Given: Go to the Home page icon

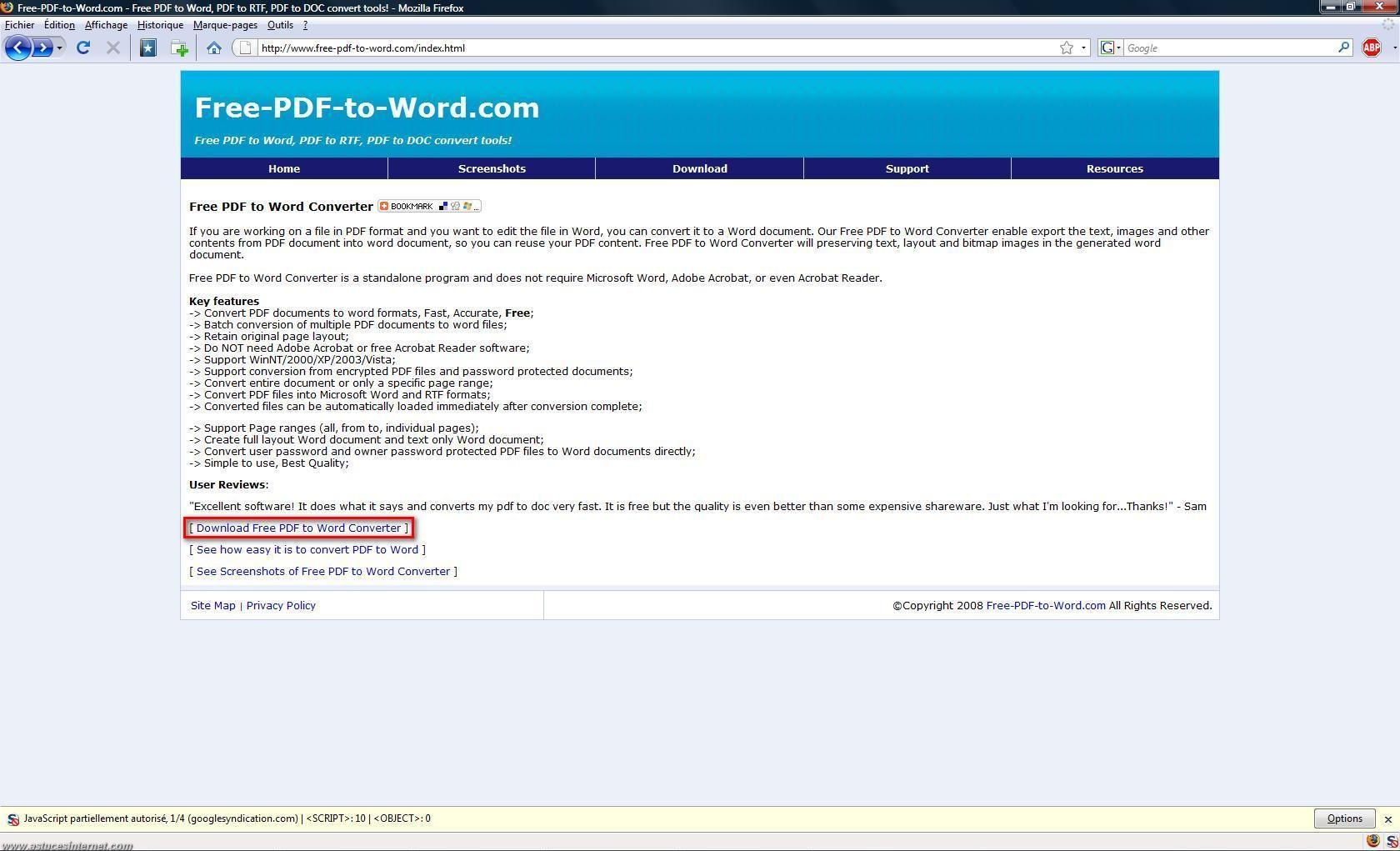Looking at the screenshot, I should [x=214, y=48].
